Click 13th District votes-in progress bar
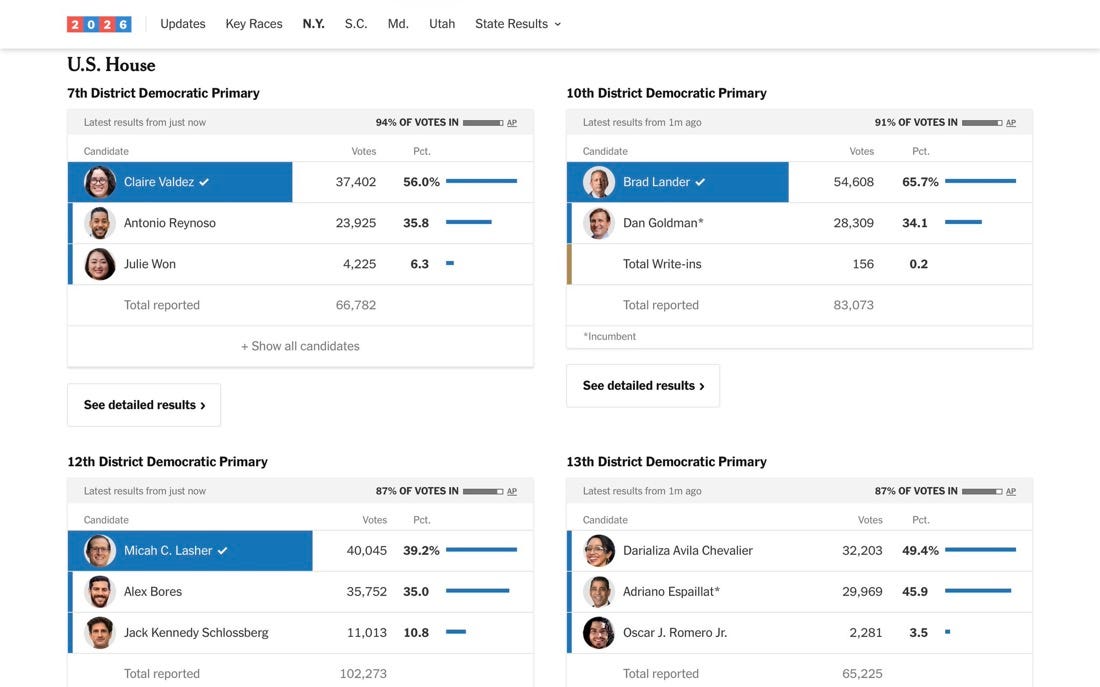 [x=981, y=491]
